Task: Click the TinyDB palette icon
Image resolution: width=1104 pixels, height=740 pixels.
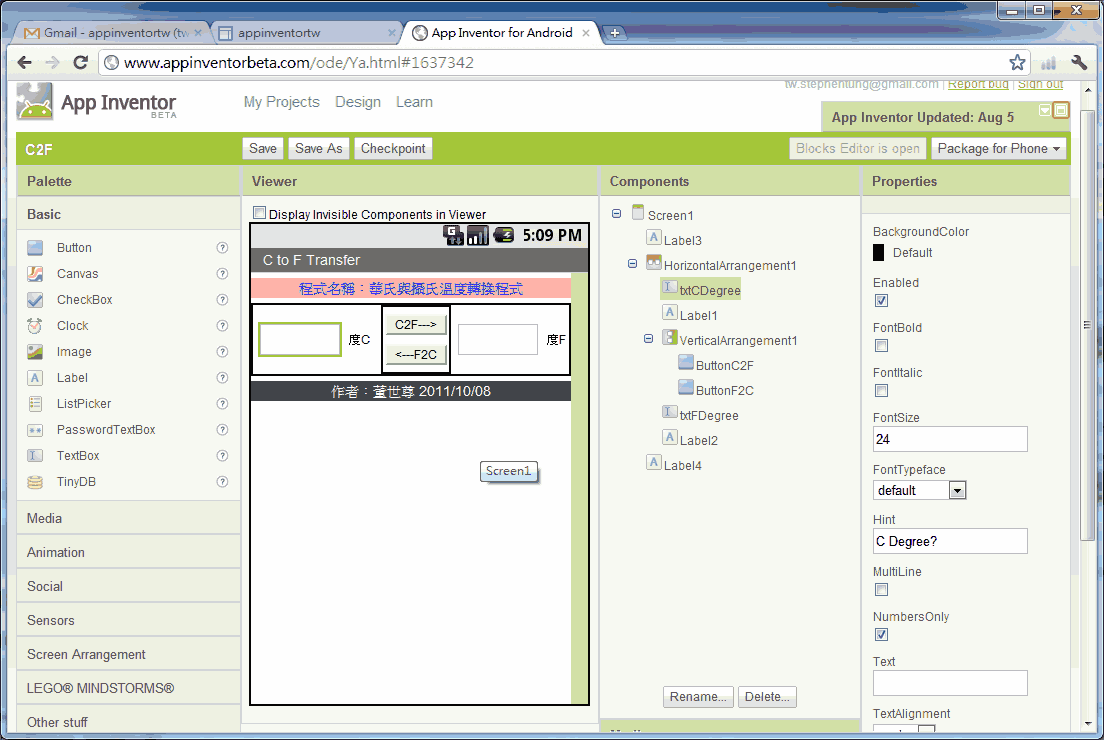Action: point(35,482)
